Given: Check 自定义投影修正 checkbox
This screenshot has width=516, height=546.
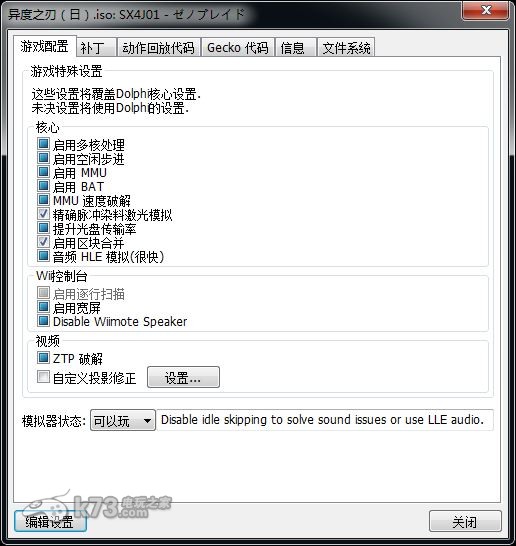Looking at the screenshot, I should (x=43, y=377).
